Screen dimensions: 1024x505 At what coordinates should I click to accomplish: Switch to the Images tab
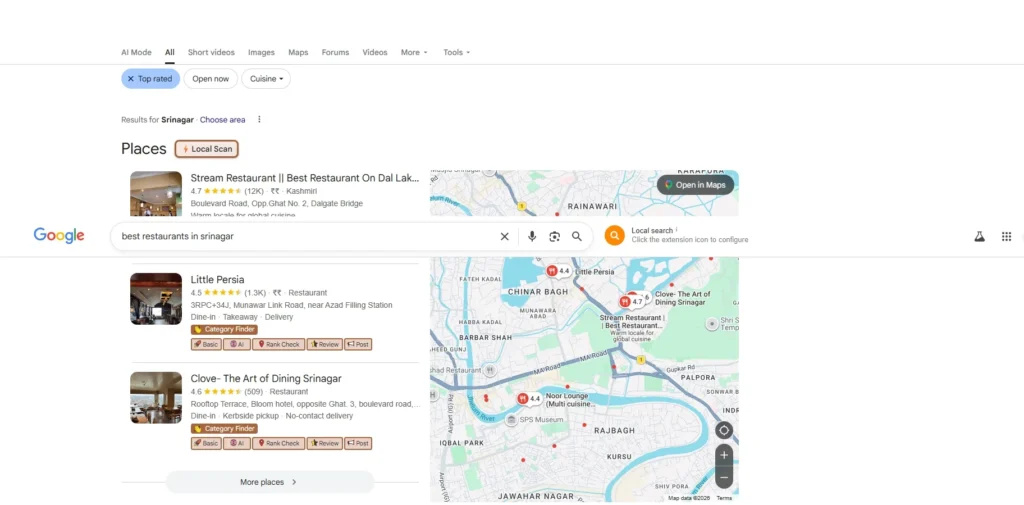[x=261, y=52]
